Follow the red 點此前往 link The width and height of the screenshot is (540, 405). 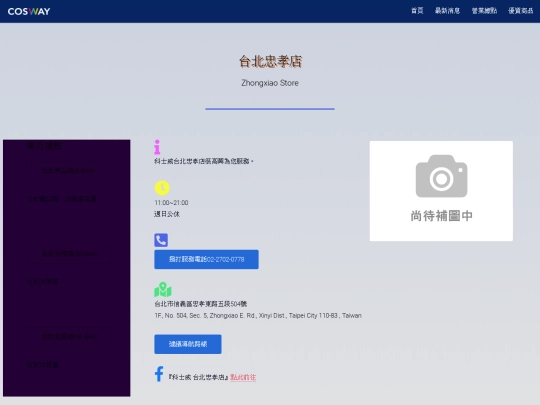click(x=243, y=377)
